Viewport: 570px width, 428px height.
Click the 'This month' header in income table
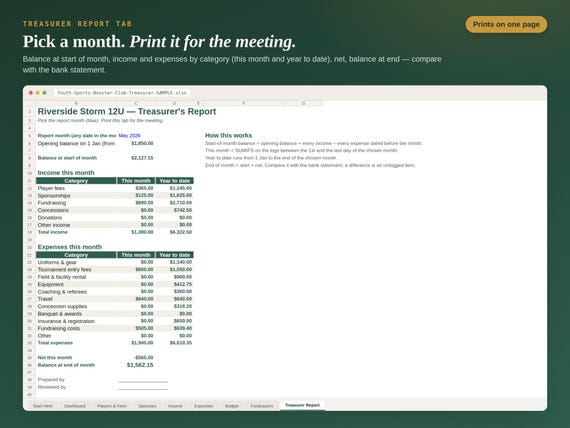(136, 181)
